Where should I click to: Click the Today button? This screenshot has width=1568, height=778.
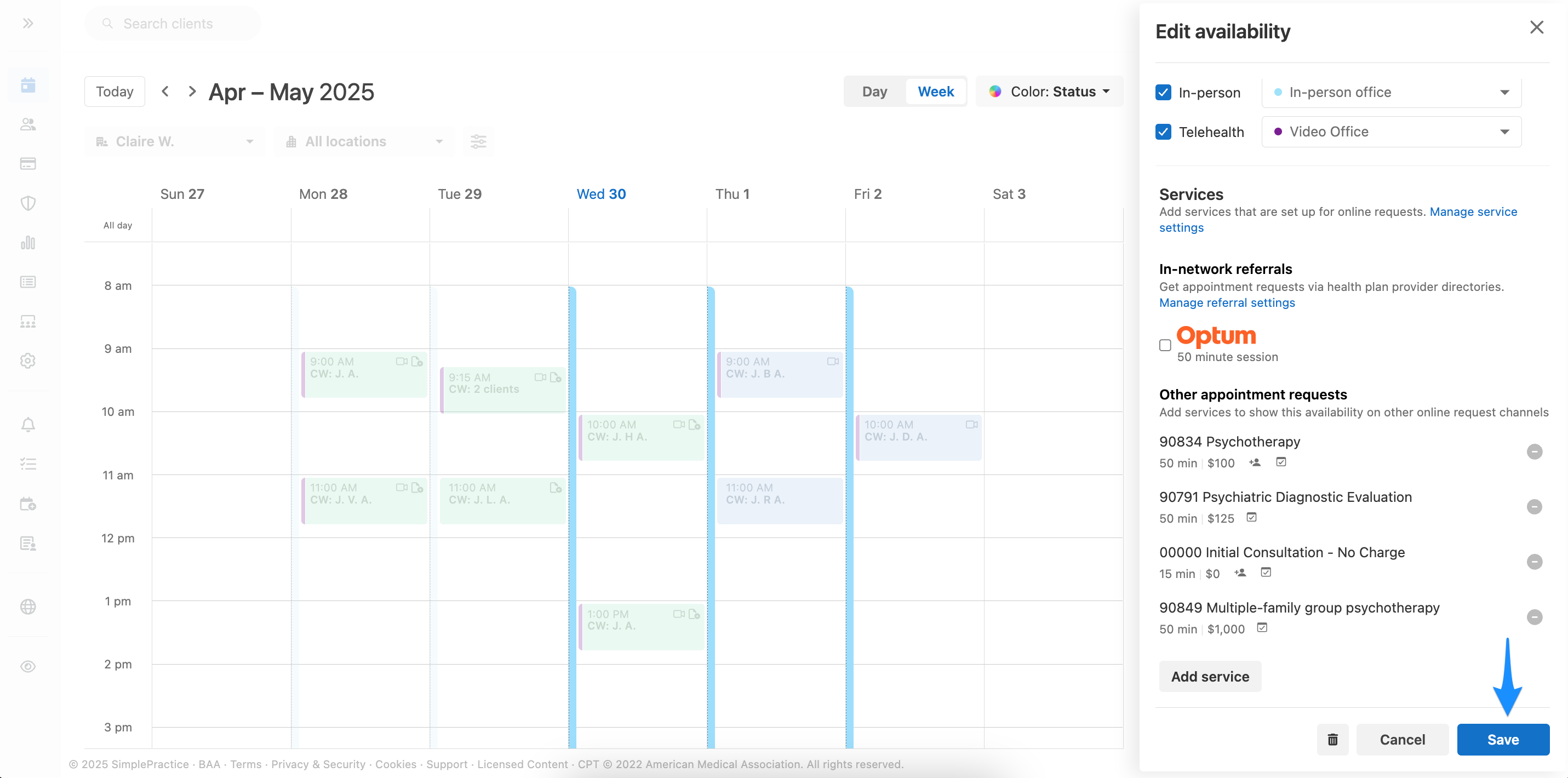point(115,91)
